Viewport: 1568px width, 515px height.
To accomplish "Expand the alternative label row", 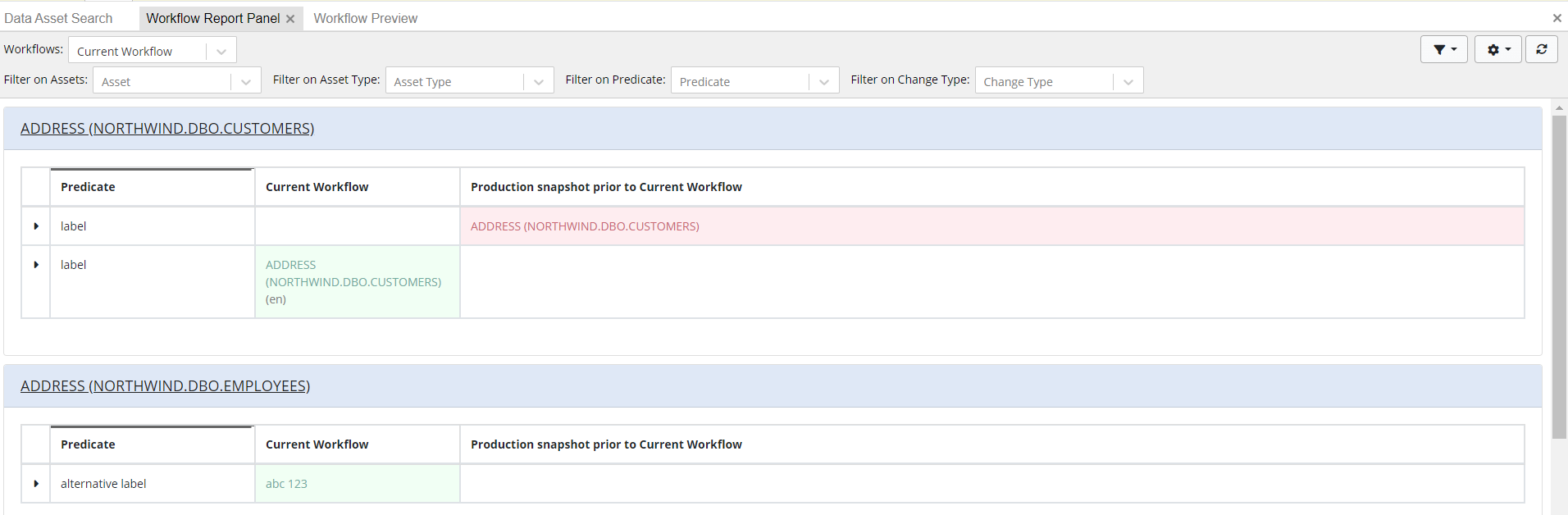I will point(36,484).
